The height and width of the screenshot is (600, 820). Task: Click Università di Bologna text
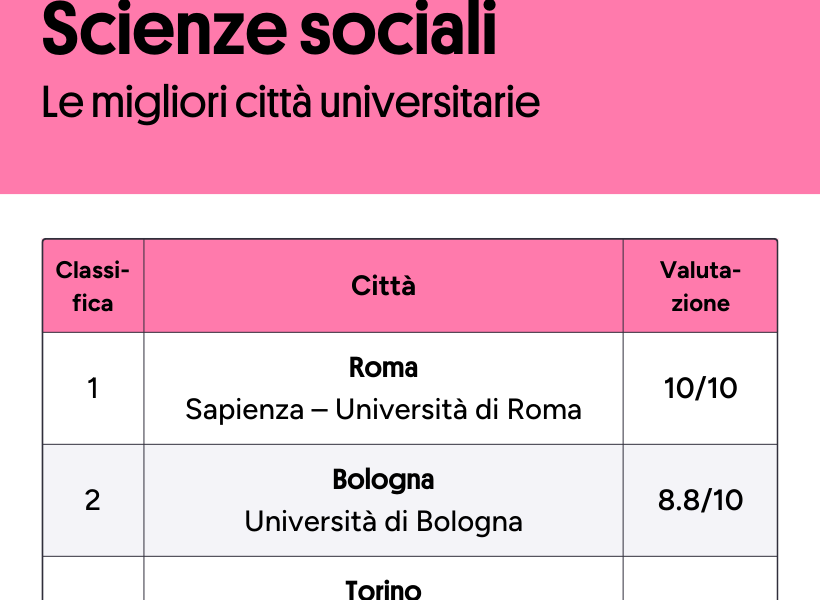[383, 522]
